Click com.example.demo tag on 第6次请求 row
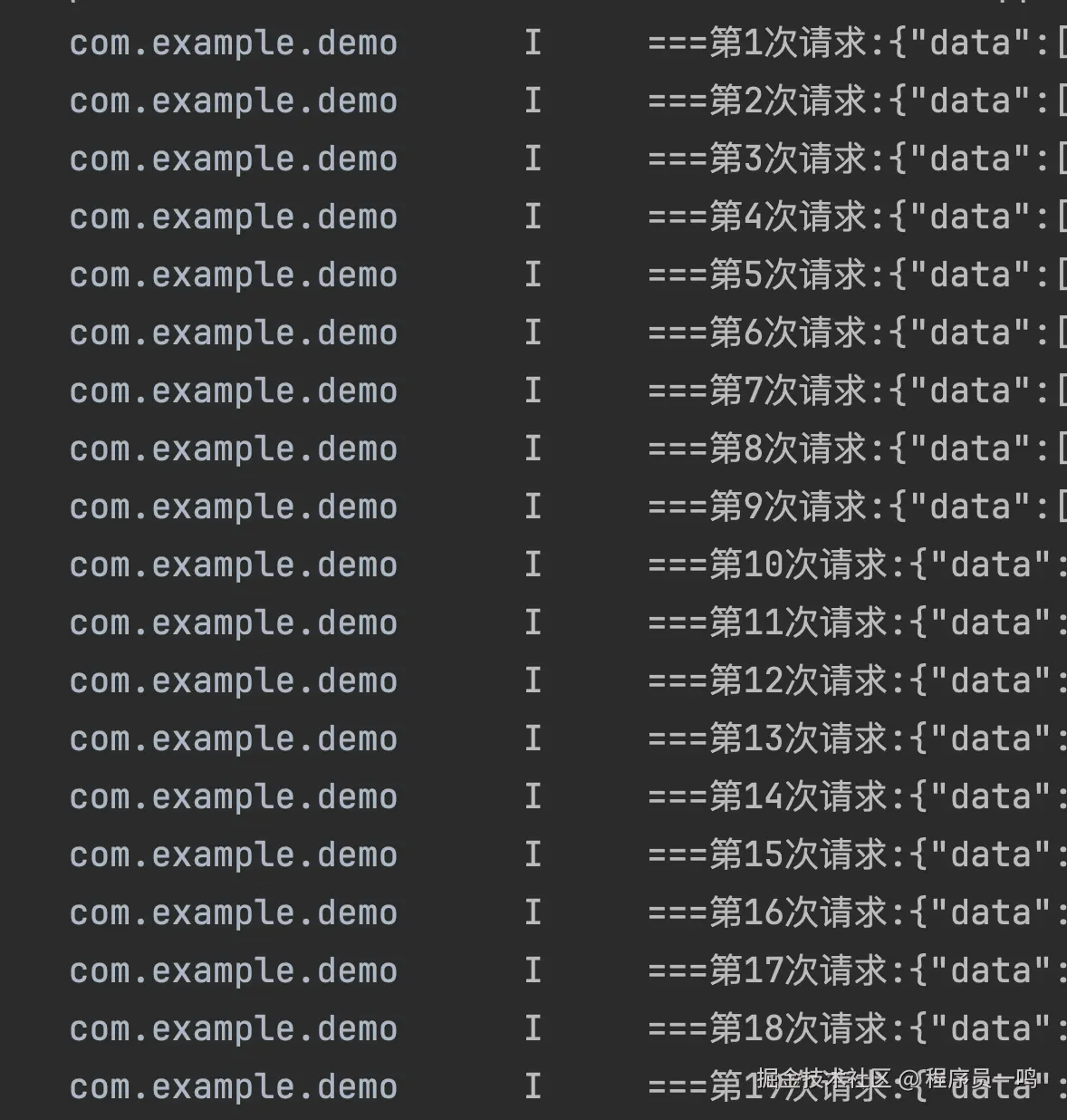The width and height of the screenshot is (1067, 1120). (234, 333)
